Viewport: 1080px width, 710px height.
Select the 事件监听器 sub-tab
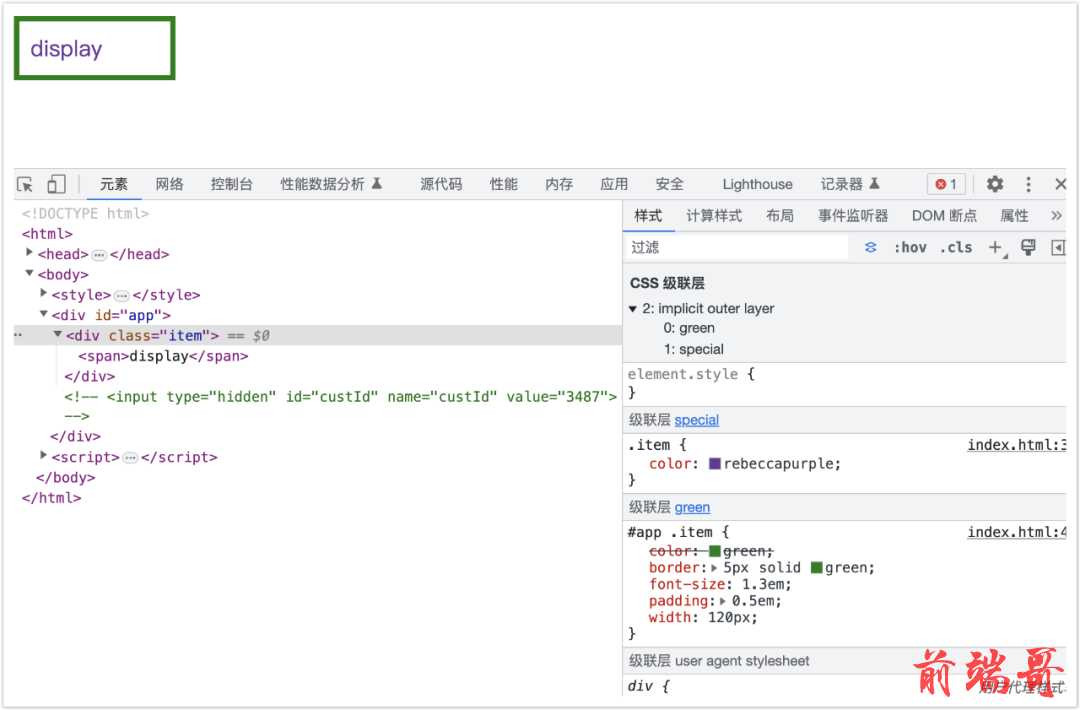tap(853, 216)
